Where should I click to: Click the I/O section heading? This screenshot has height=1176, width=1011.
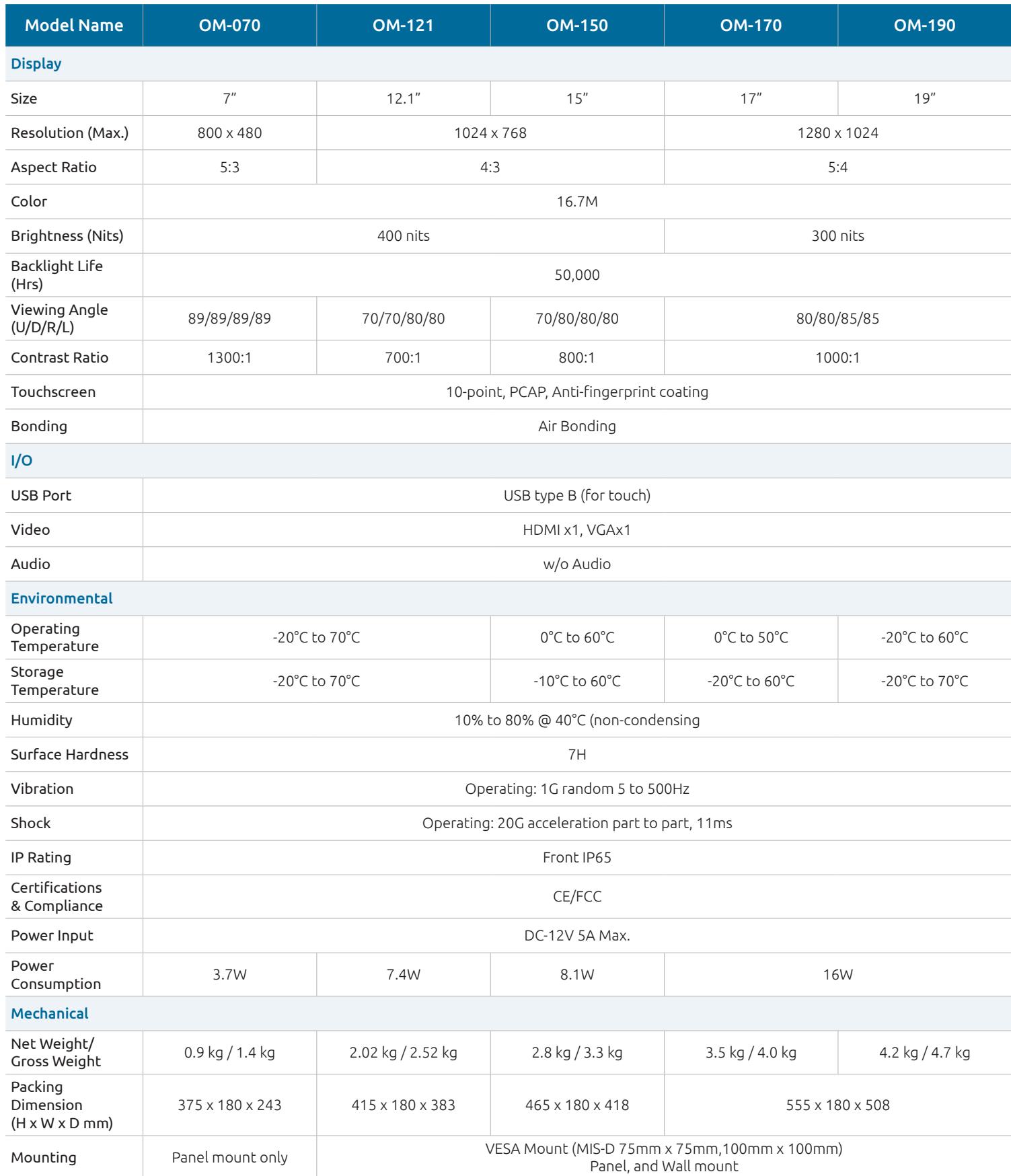[22, 461]
